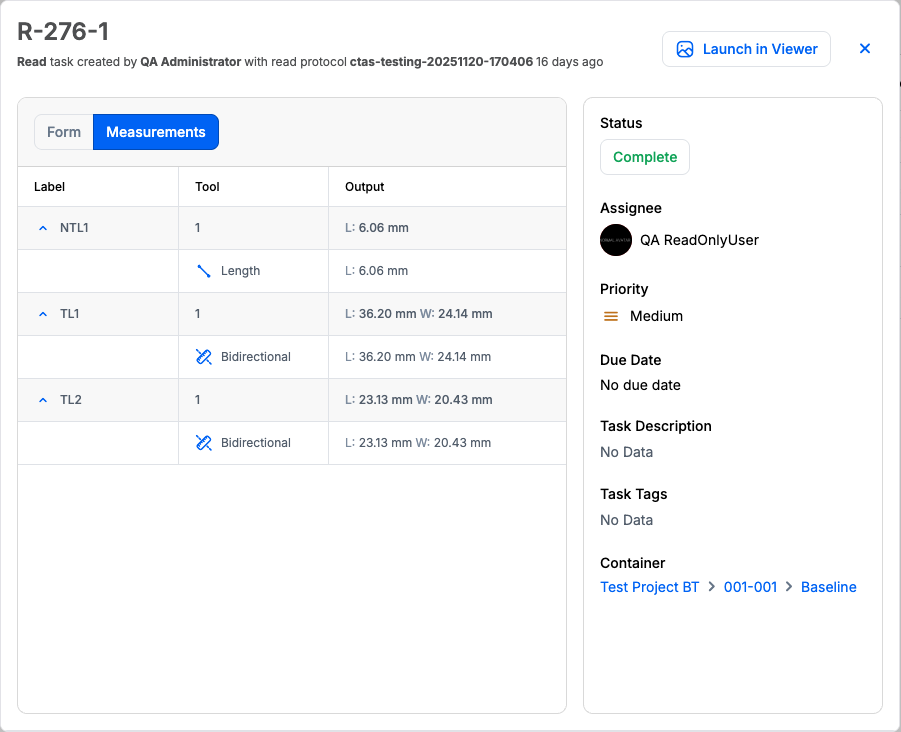Click the image icon in Launch in Viewer

[685, 49]
